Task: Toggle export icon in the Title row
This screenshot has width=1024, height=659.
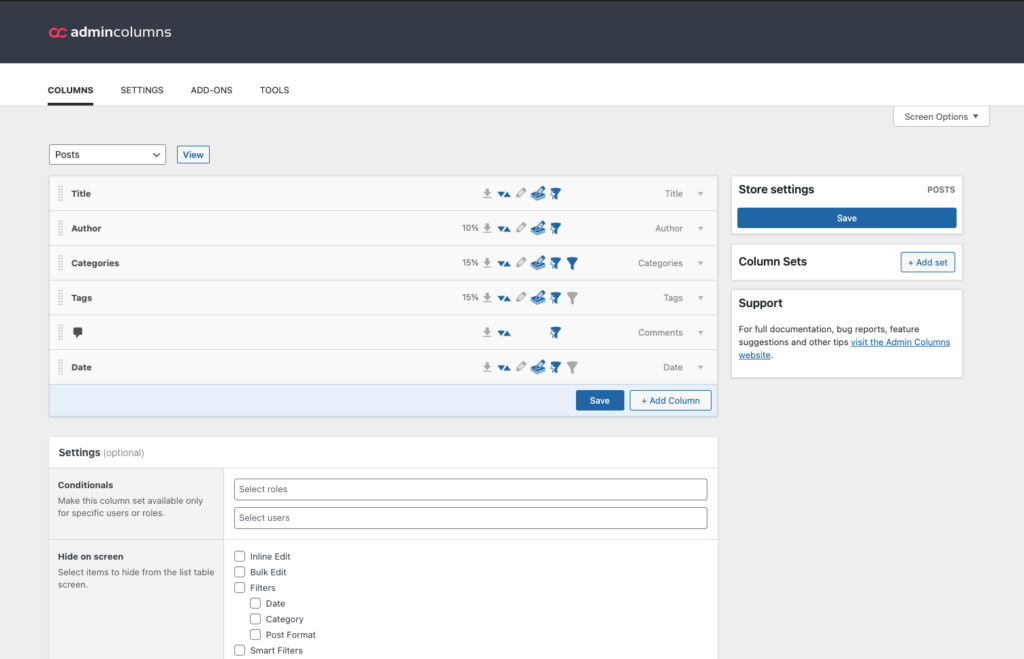Action: pyautogui.click(x=487, y=194)
